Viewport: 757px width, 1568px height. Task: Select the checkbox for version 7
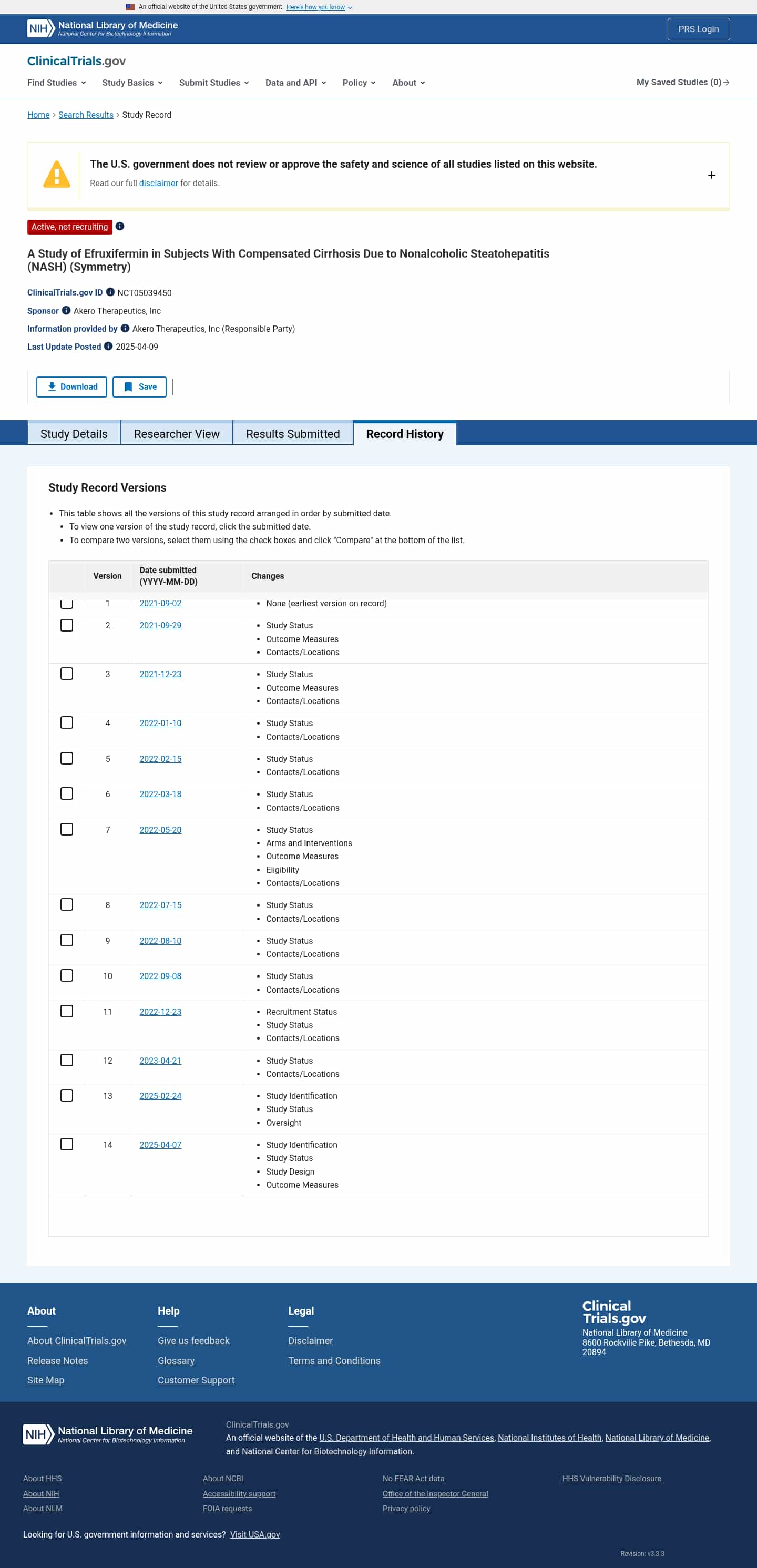pyautogui.click(x=67, y=829)
